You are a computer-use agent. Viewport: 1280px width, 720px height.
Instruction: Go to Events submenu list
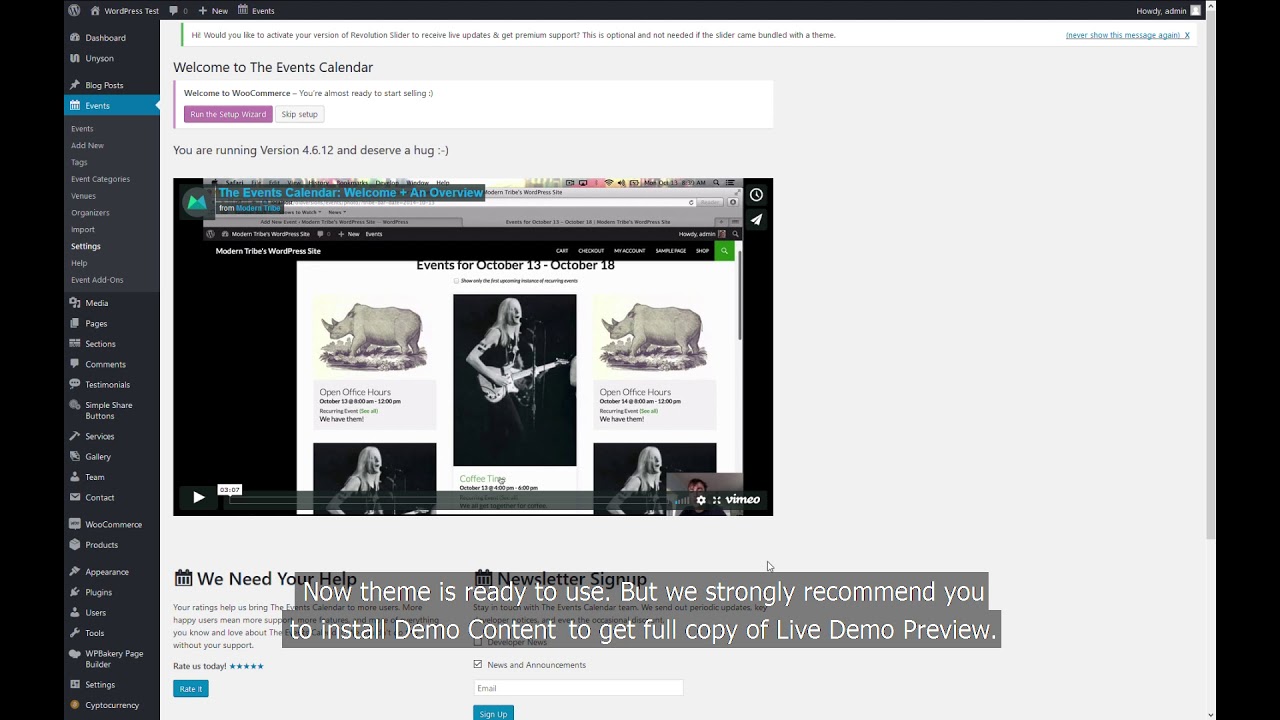pos(82,128)
